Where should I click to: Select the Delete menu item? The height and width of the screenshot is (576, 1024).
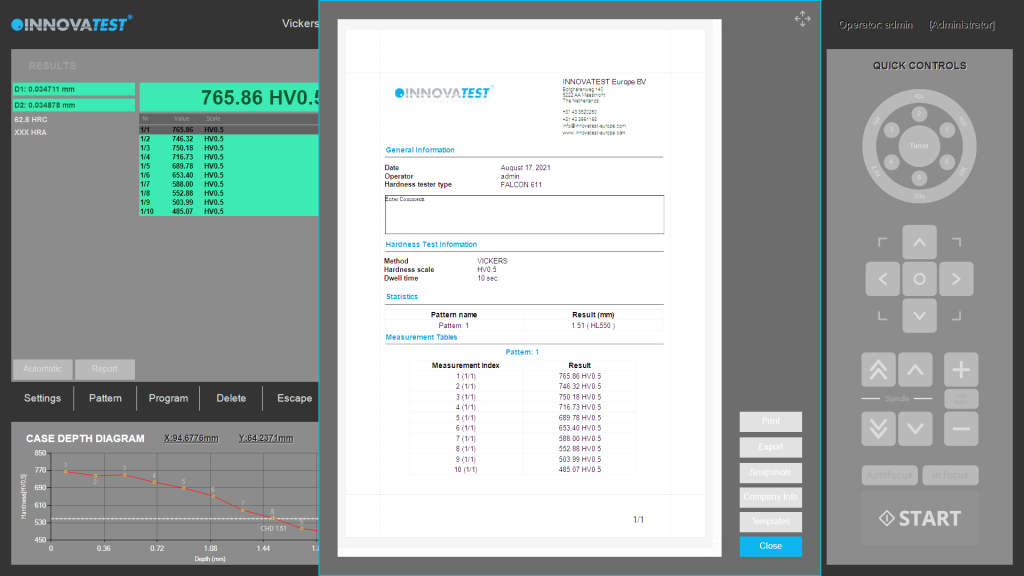tap(231, 398)
